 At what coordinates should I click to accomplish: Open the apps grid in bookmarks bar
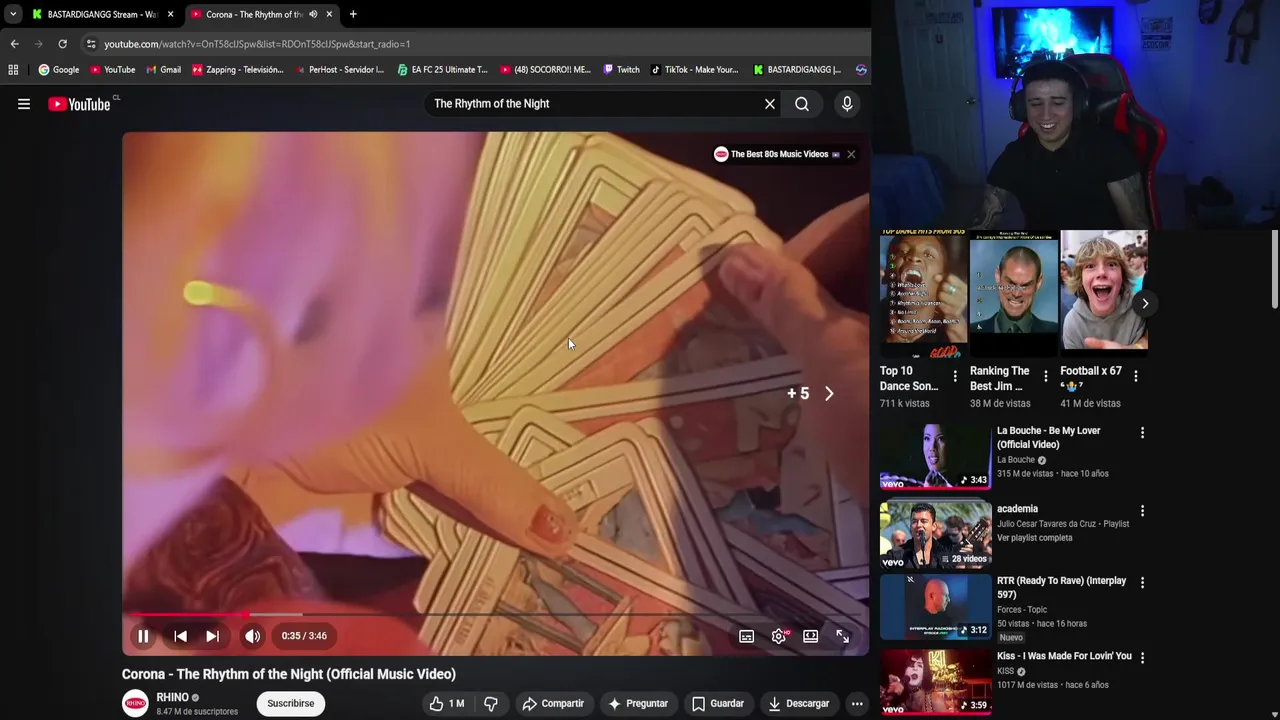coord(13,70)
